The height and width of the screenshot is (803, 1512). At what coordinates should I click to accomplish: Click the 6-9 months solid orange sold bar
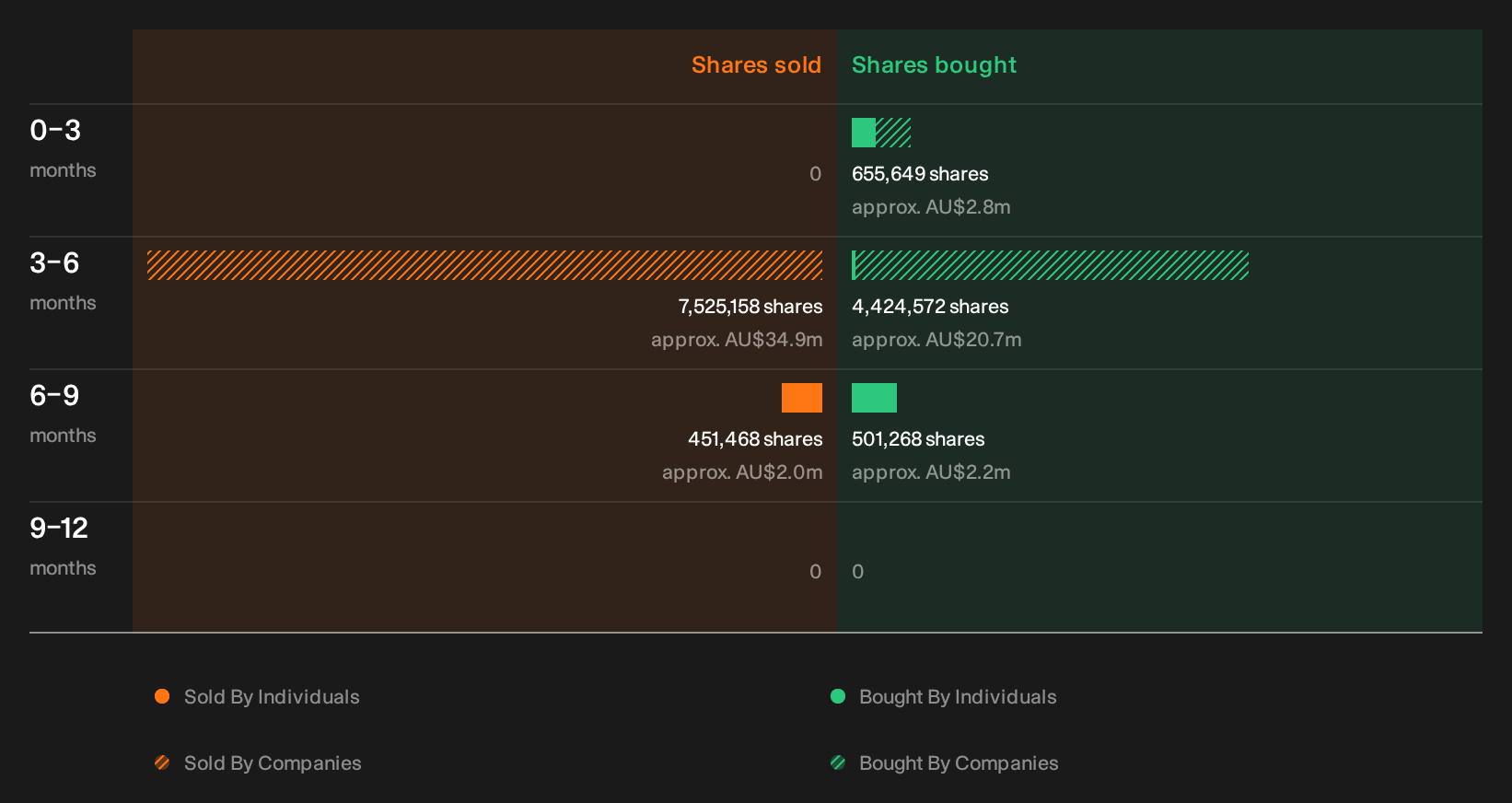coord(802,398)
